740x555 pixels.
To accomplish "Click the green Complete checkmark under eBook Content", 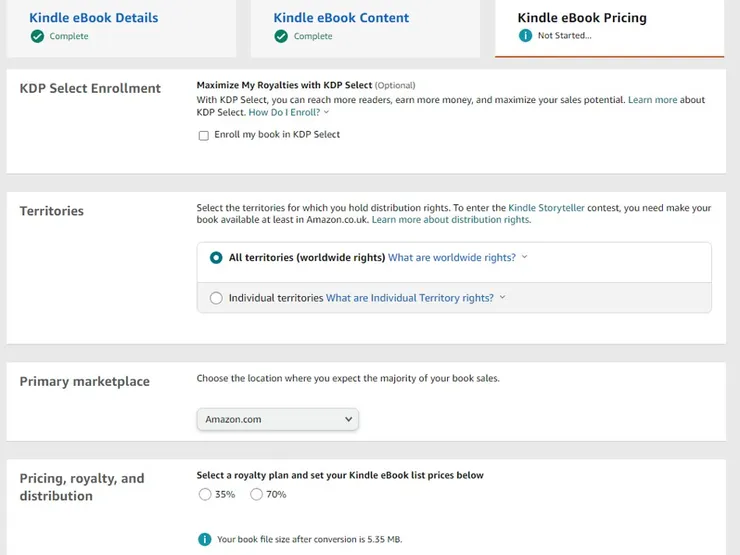I will (282, 36).
